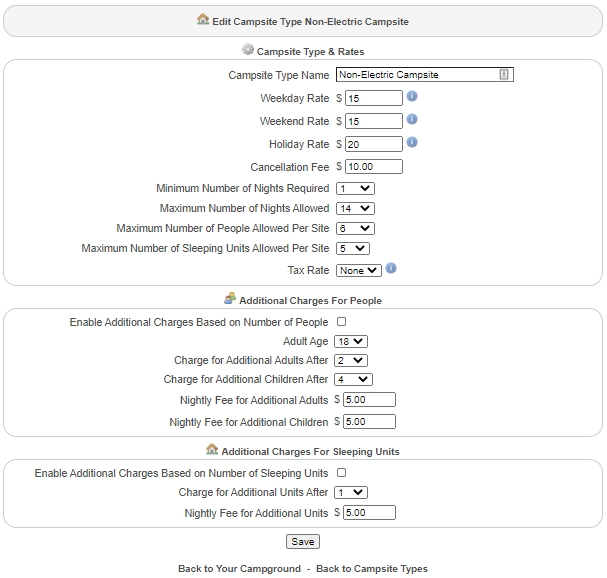Open the Maximum Number of Nights Allowed dropdown
This screenshot has height=578, width=607.
click(355, 209)
